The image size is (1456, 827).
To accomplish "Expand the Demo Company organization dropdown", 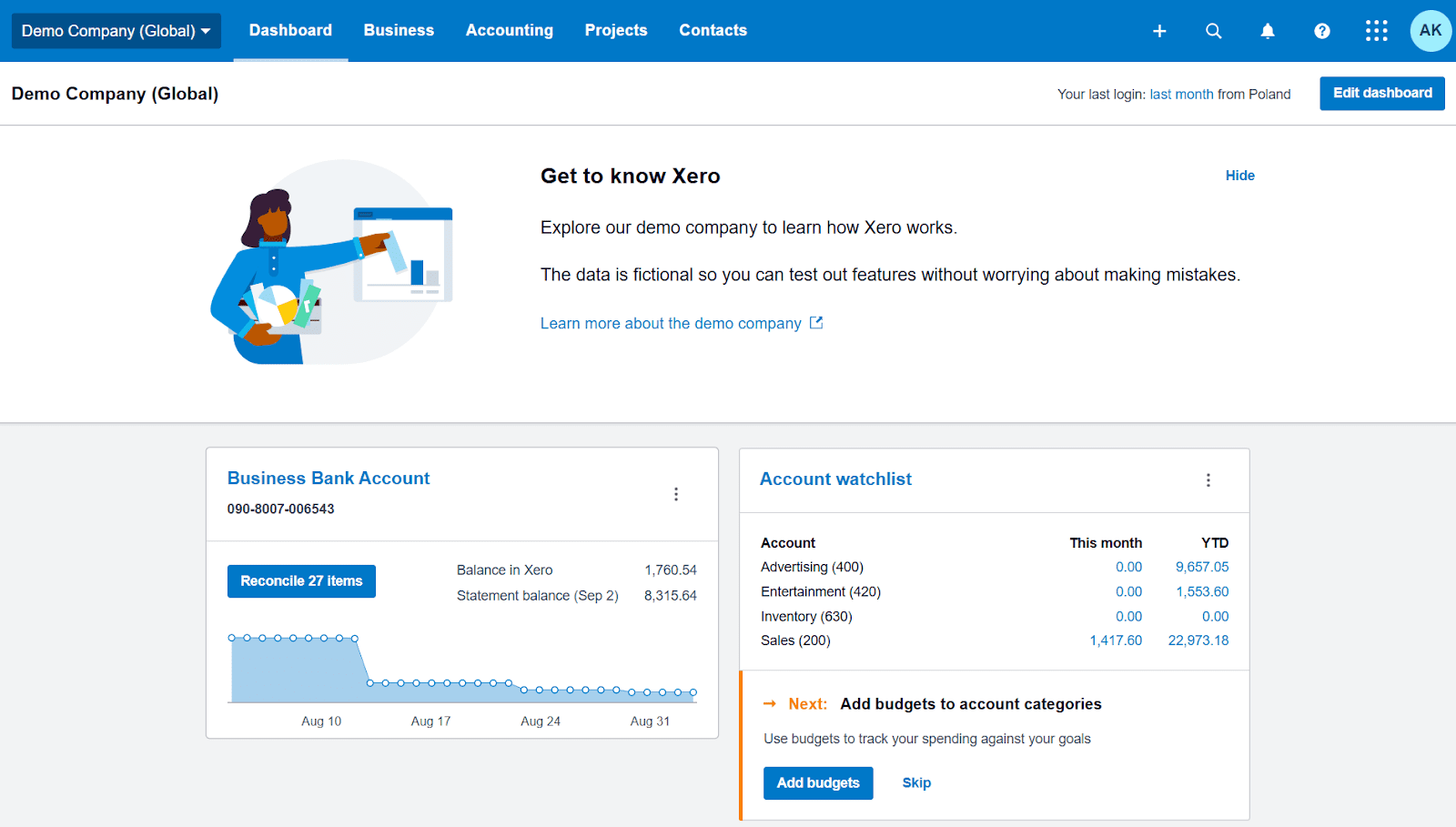I will tap(116, 31).
